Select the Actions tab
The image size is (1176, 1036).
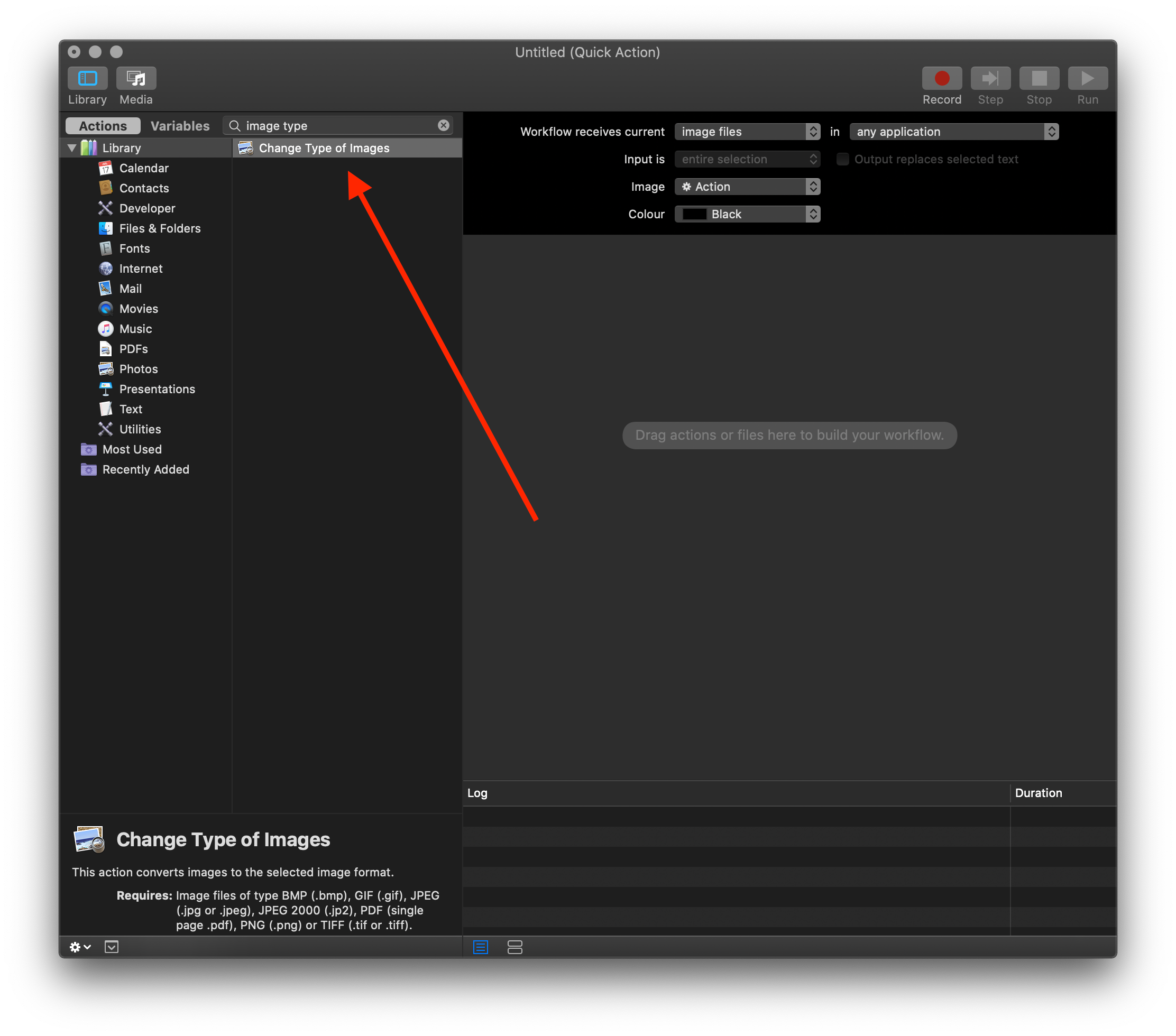pos(103,126)
